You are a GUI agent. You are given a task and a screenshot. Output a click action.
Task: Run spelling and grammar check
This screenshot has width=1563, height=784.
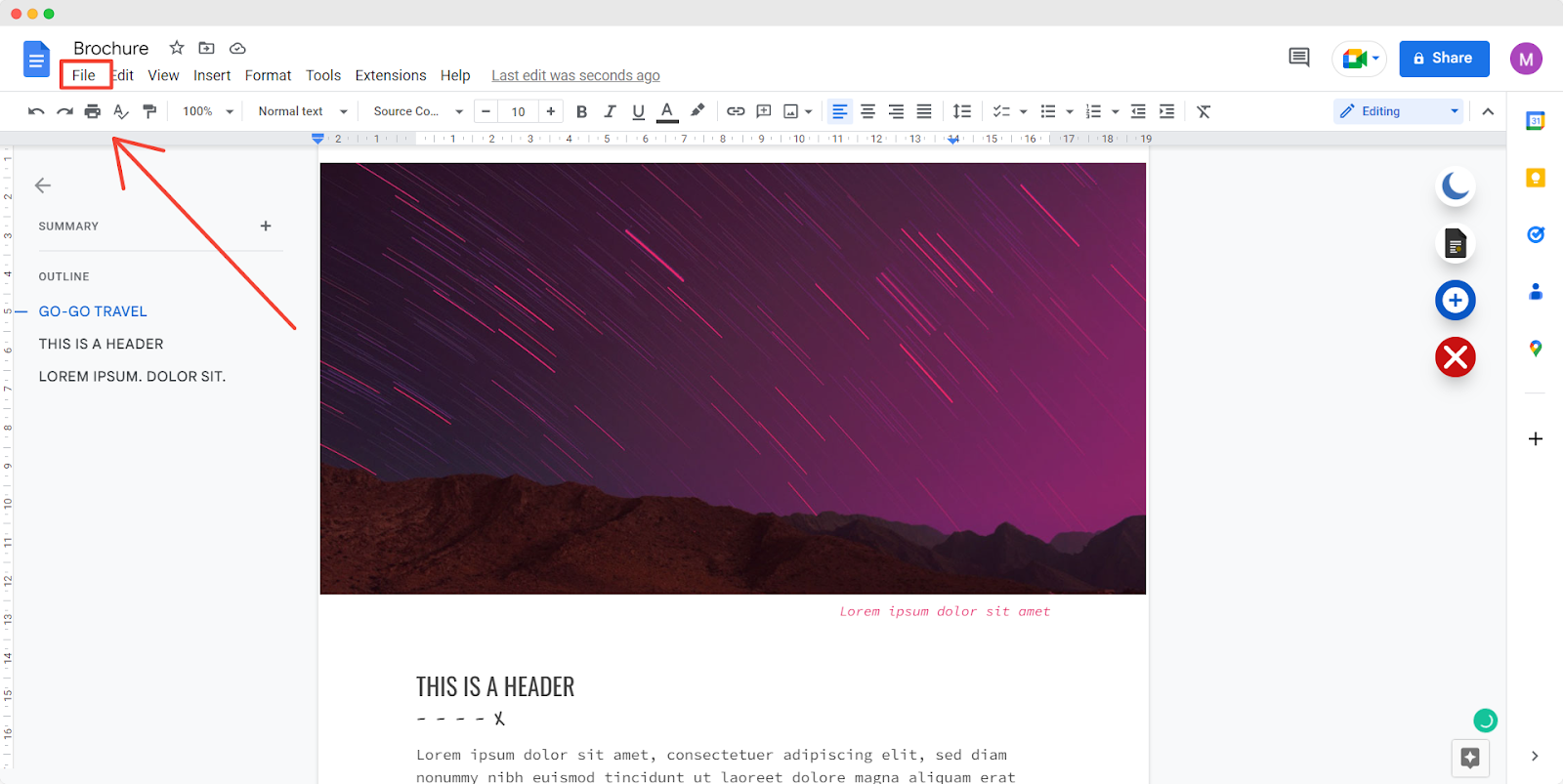[x=121, y=111]
